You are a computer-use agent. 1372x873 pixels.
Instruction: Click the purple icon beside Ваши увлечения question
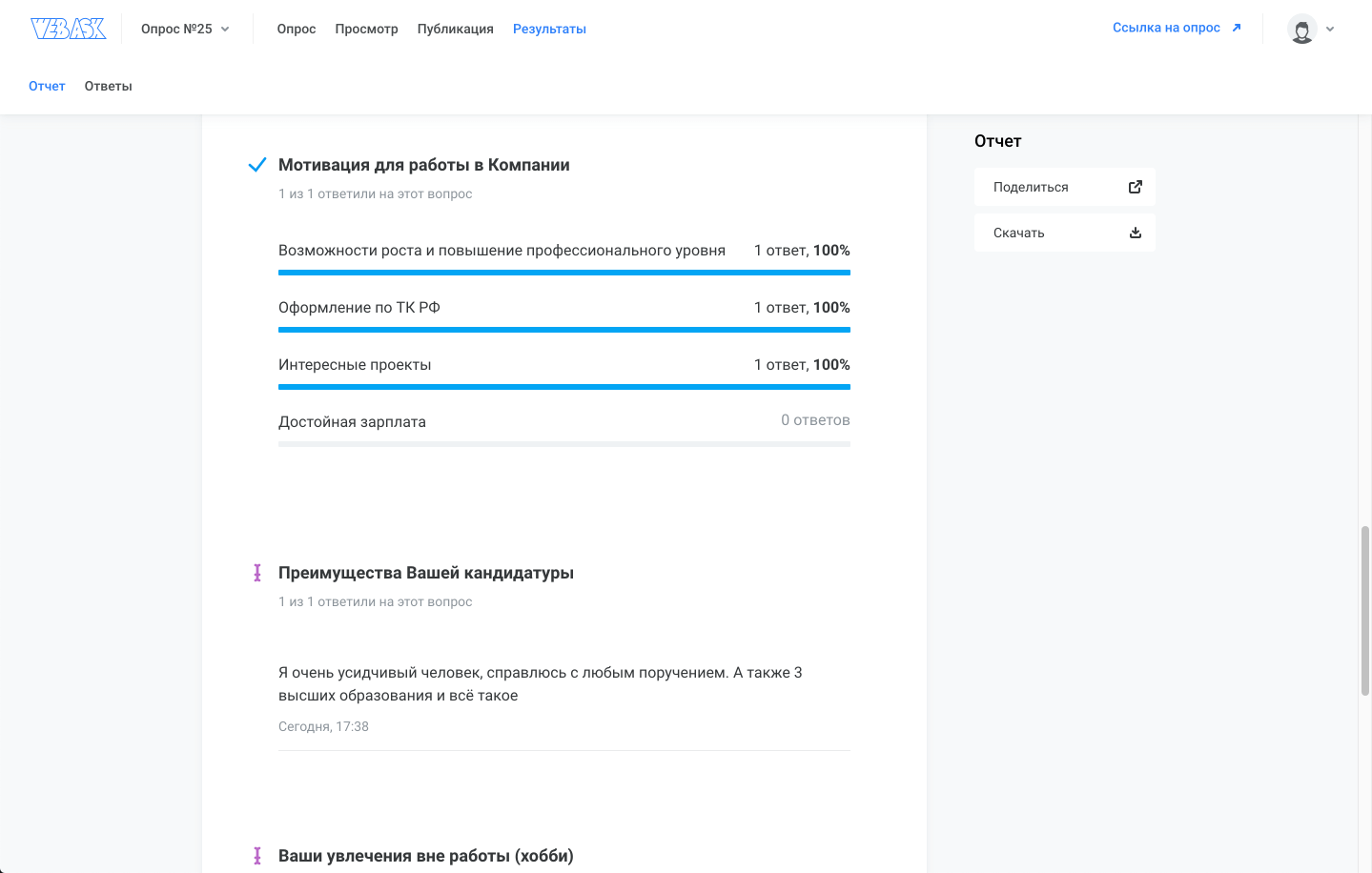tap(256, 856)
